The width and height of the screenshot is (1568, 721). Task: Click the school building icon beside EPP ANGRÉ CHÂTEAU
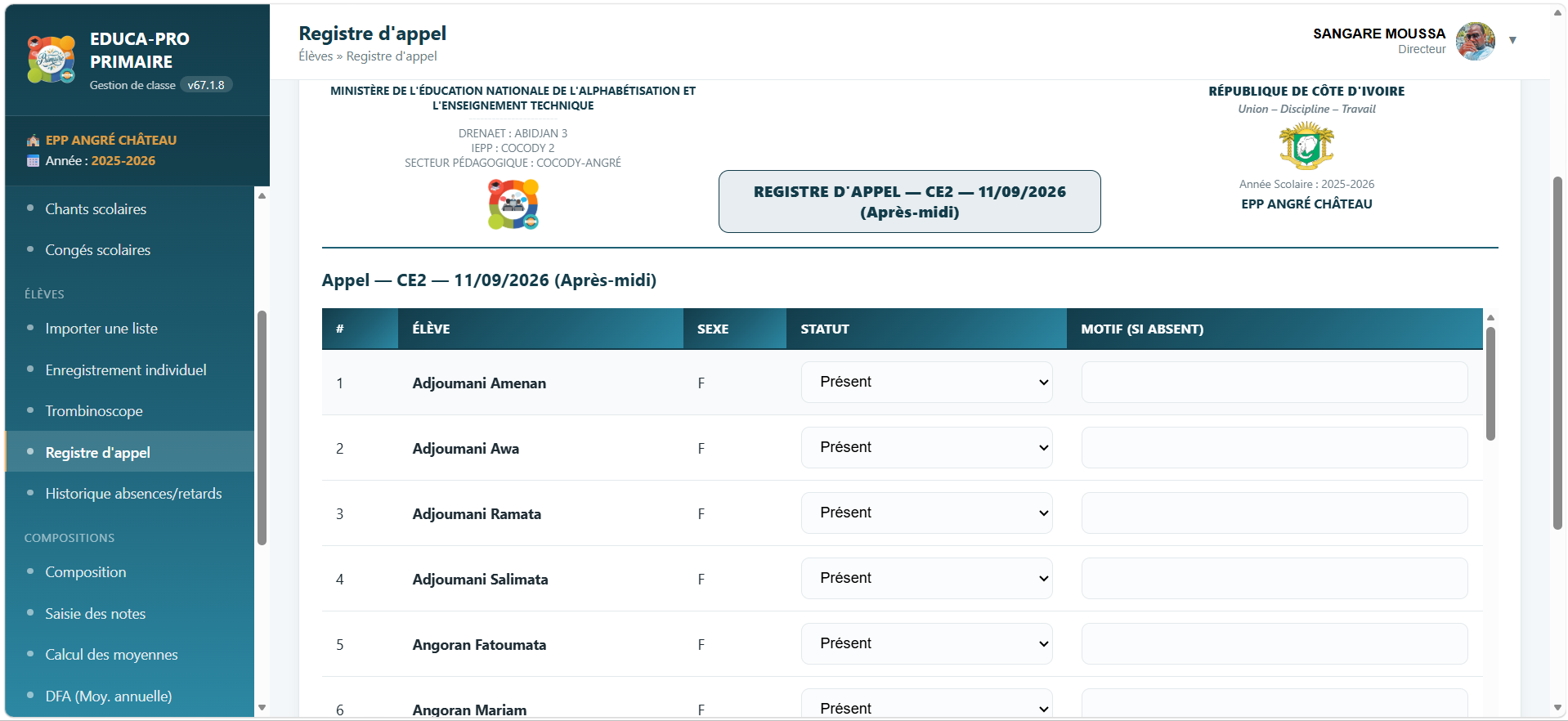point(33,141)
